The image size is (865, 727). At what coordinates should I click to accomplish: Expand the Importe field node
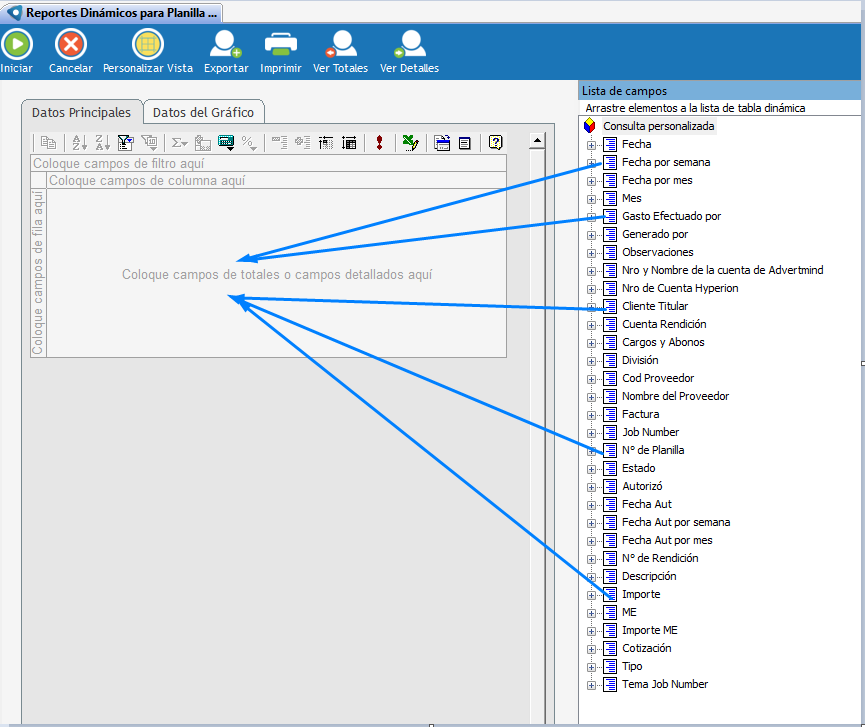coord(591,595)
